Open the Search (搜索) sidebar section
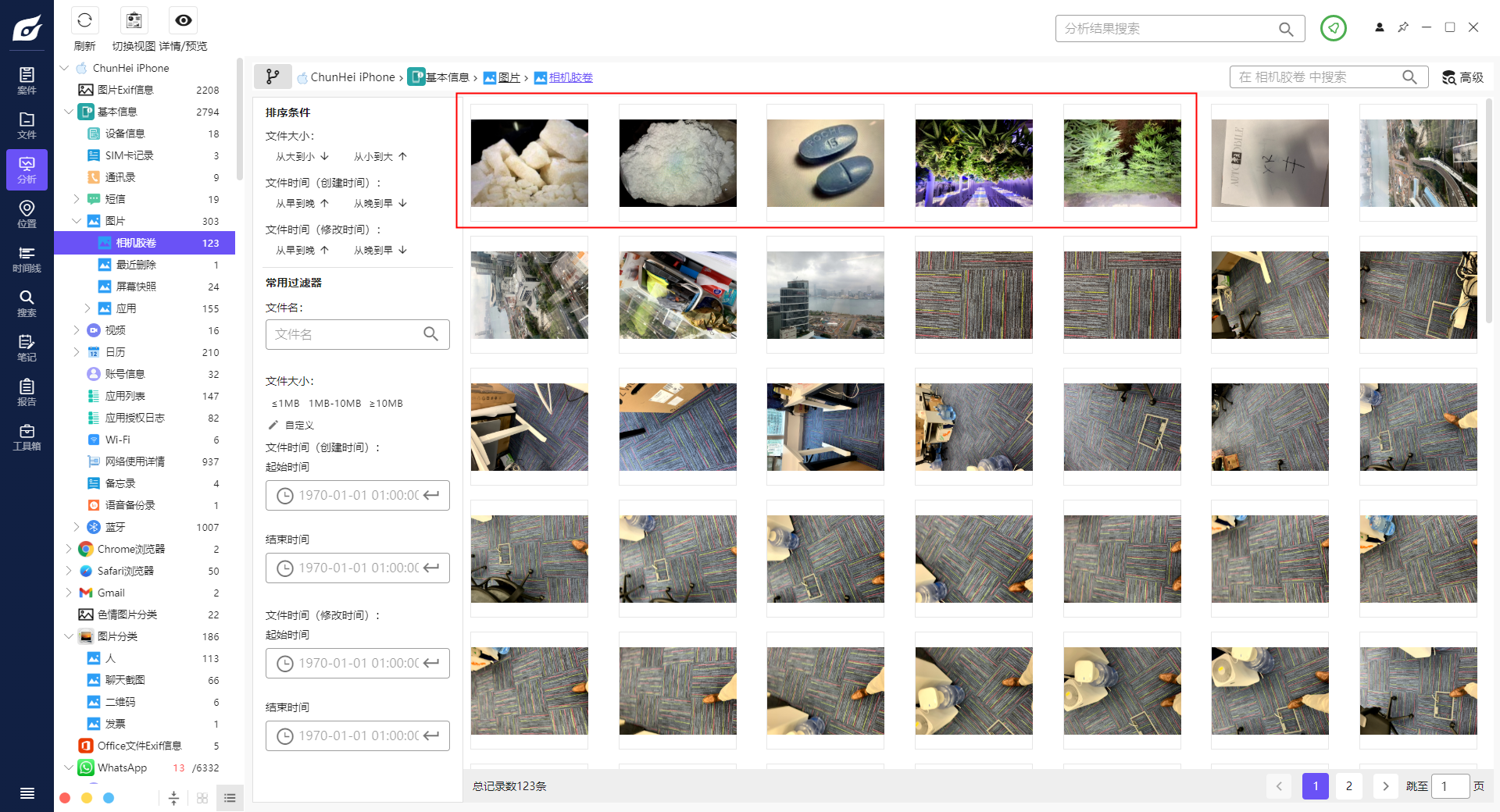This screenshot has width=1500, height=812. click(27, 303)
